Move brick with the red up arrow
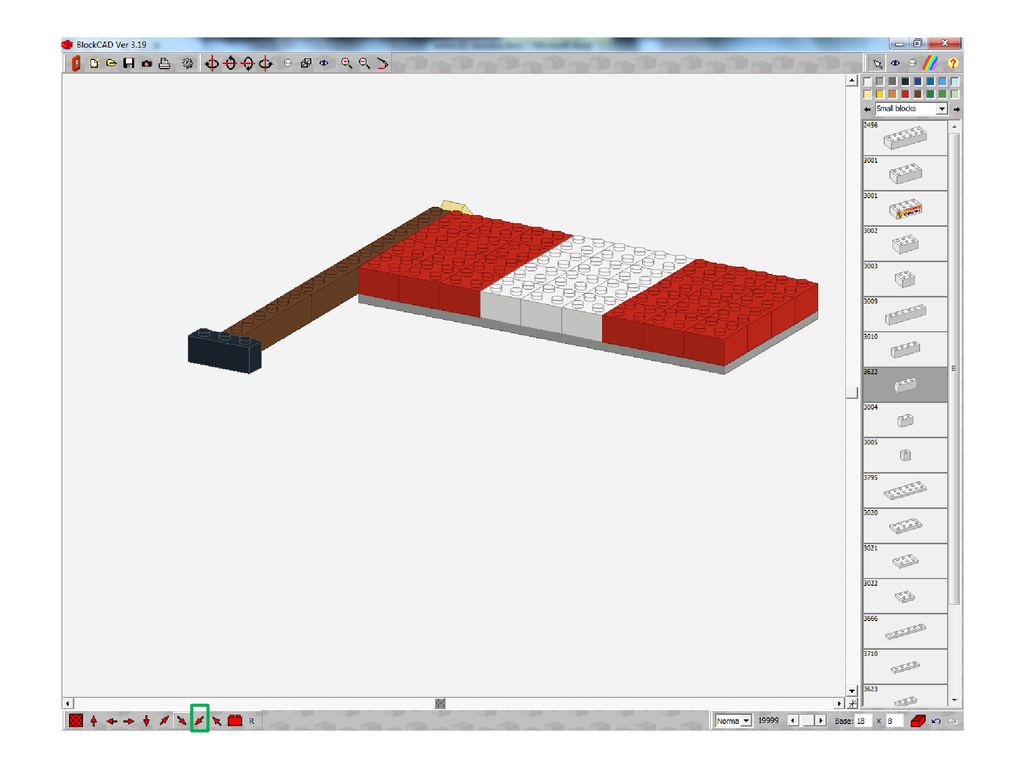Viewport: 1024px width, 768px height. tap(93, 721)
